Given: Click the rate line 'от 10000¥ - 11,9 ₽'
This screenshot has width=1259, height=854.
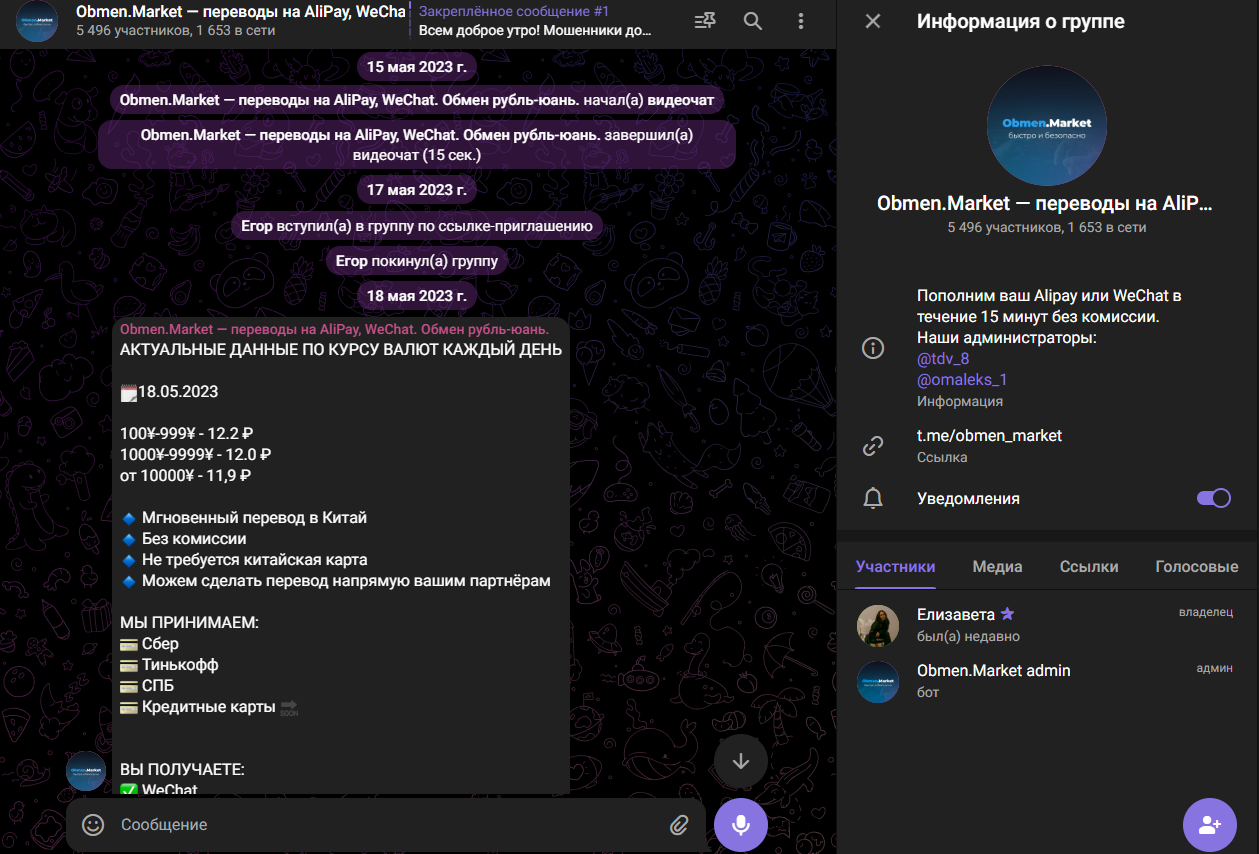Looking at the screenshot, I should (x=185, y=476).
